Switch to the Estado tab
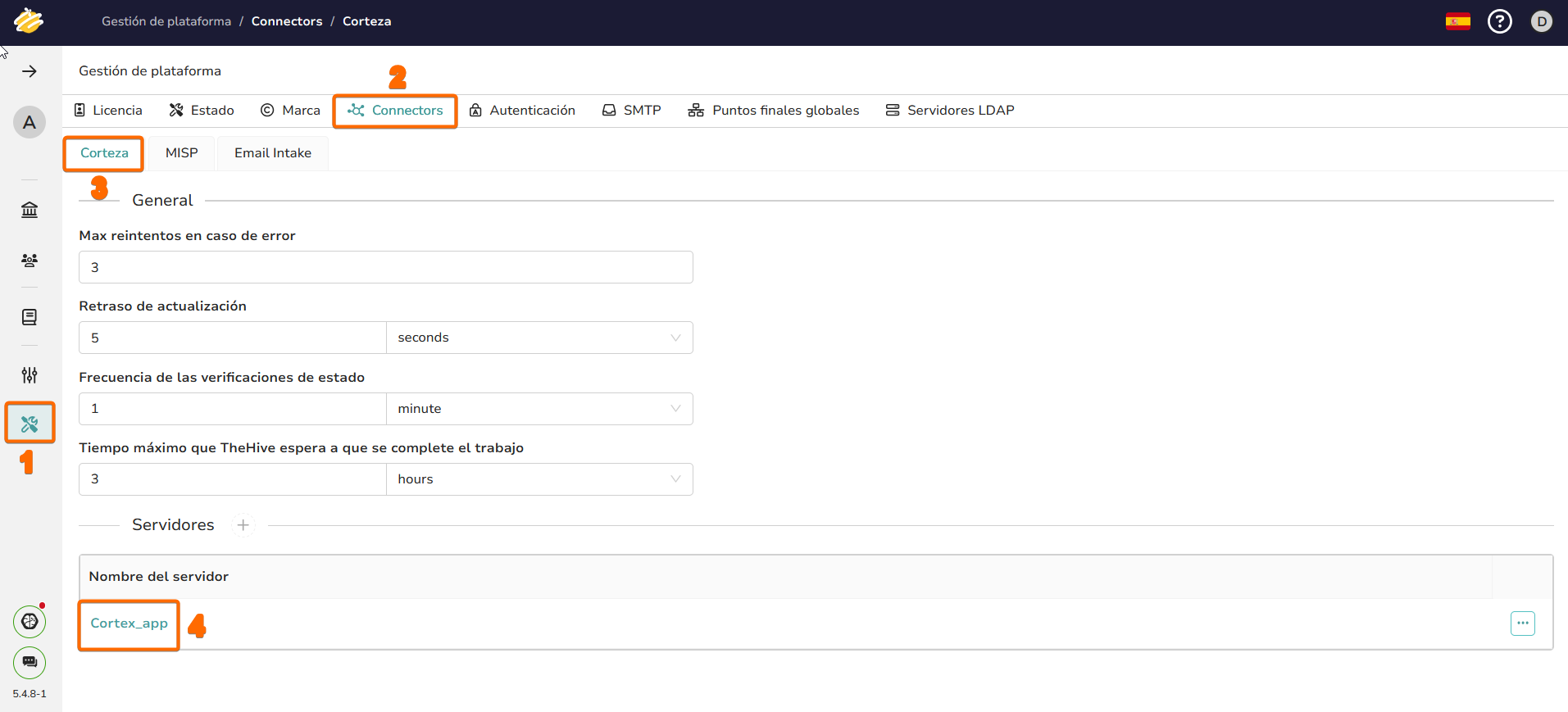Image resolution: width=1568 pixels, height=712 pixels. [202, 111]
